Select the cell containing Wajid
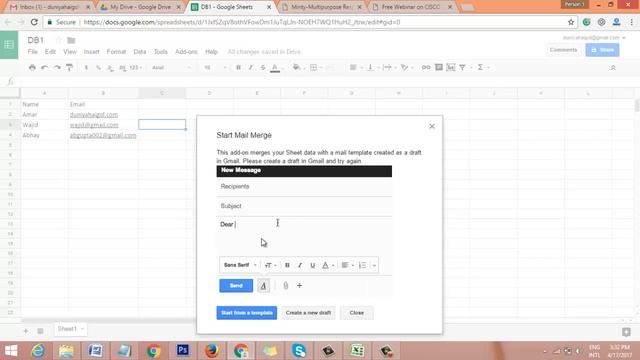 (44, 125)
